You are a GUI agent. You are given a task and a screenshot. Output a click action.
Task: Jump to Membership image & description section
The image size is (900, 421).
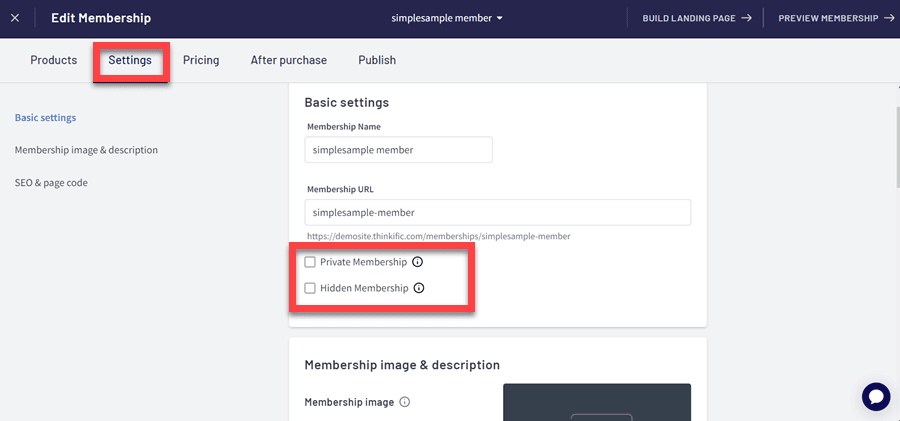[86, 150]
